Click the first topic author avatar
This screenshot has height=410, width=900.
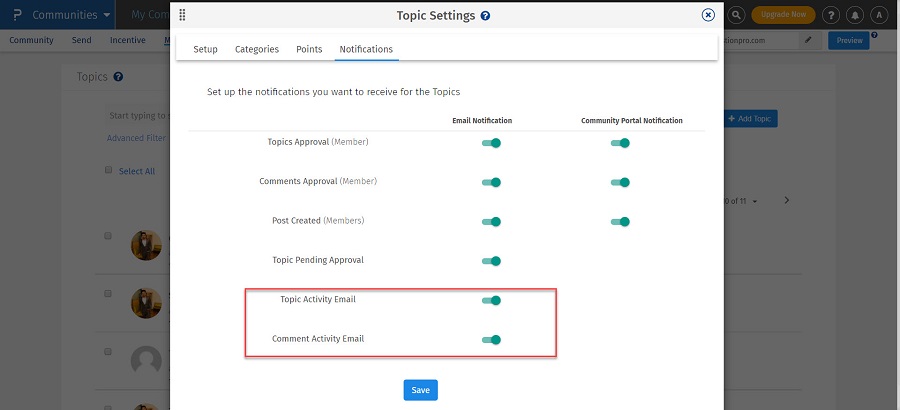pyautogui.click(x=146, y=245)
